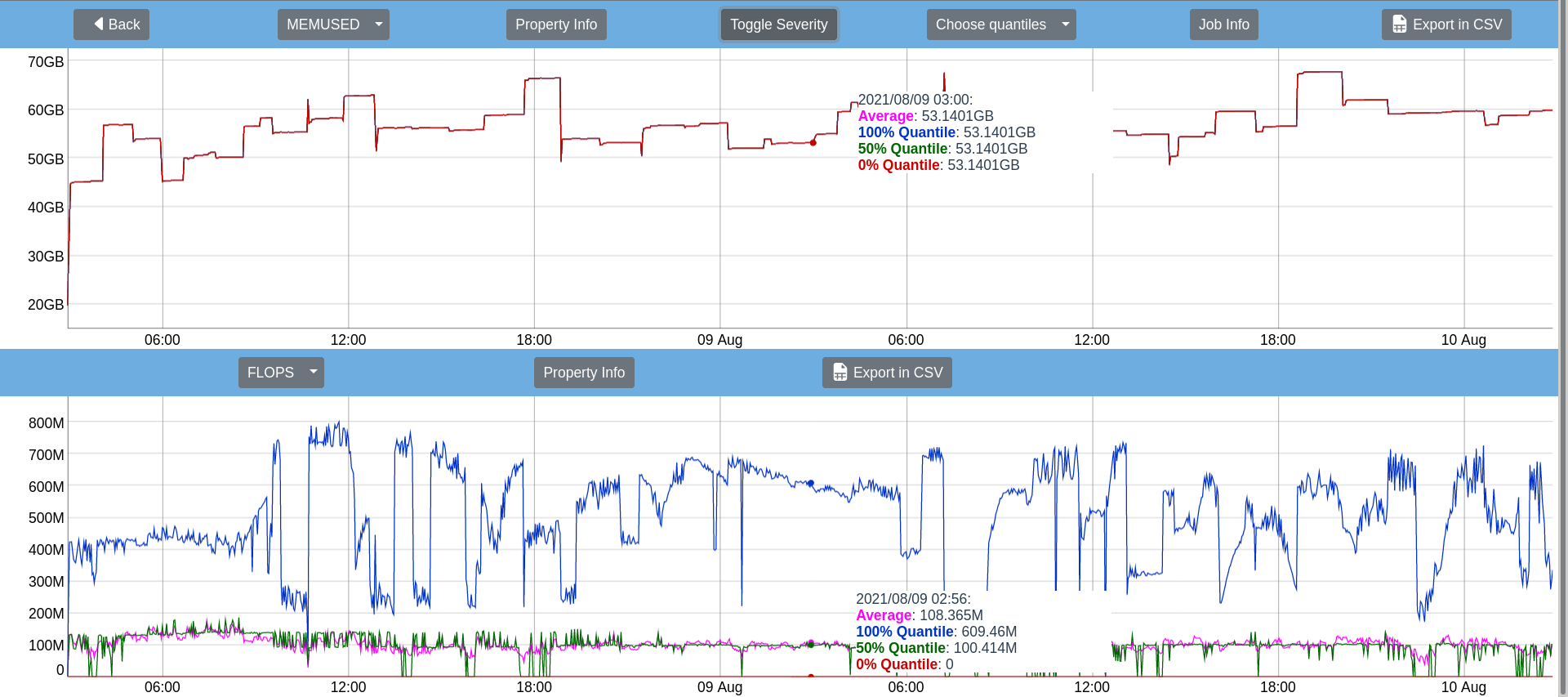The width and height of the screenshot is (1568, 697).
Task: Click the CSV file icon in top toolbar
Action: tap(1399, 25)
